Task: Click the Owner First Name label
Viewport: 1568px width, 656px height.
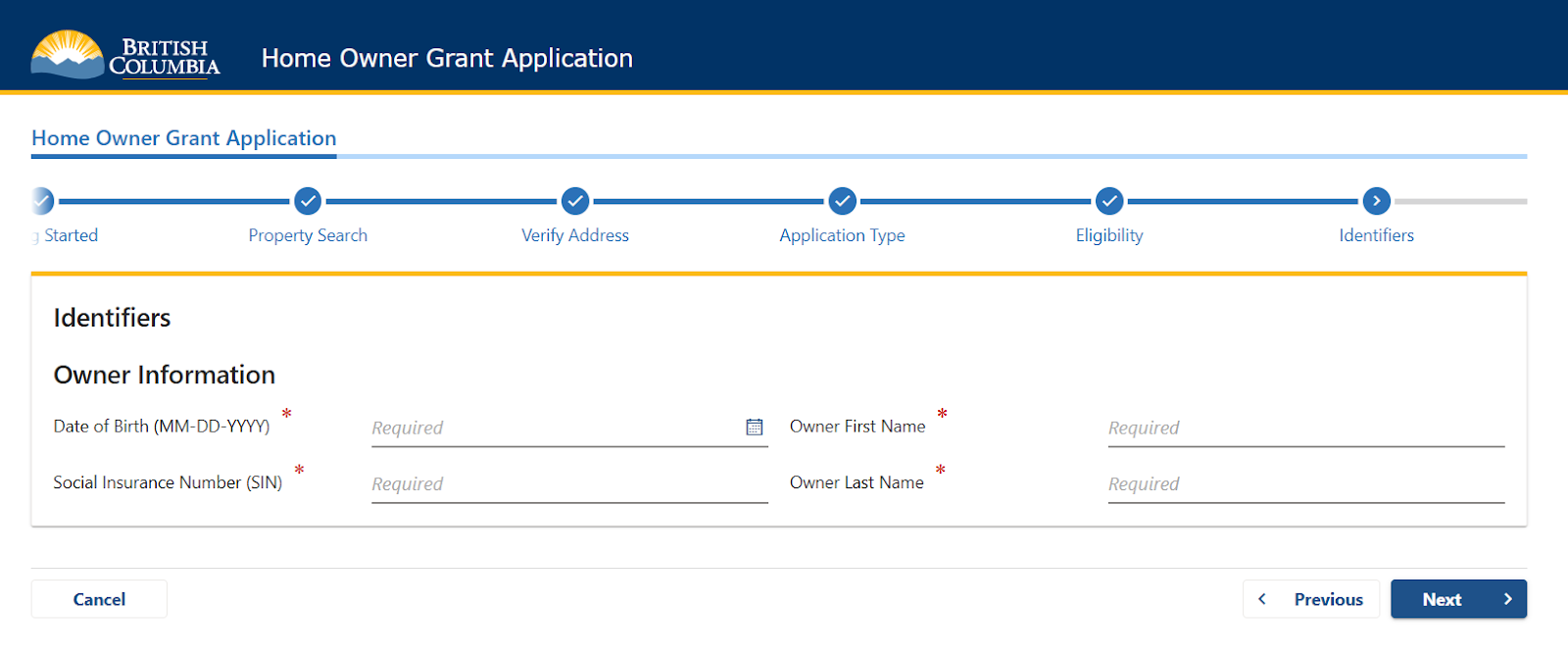Action: pyautogui.click(x=857, y=427)
